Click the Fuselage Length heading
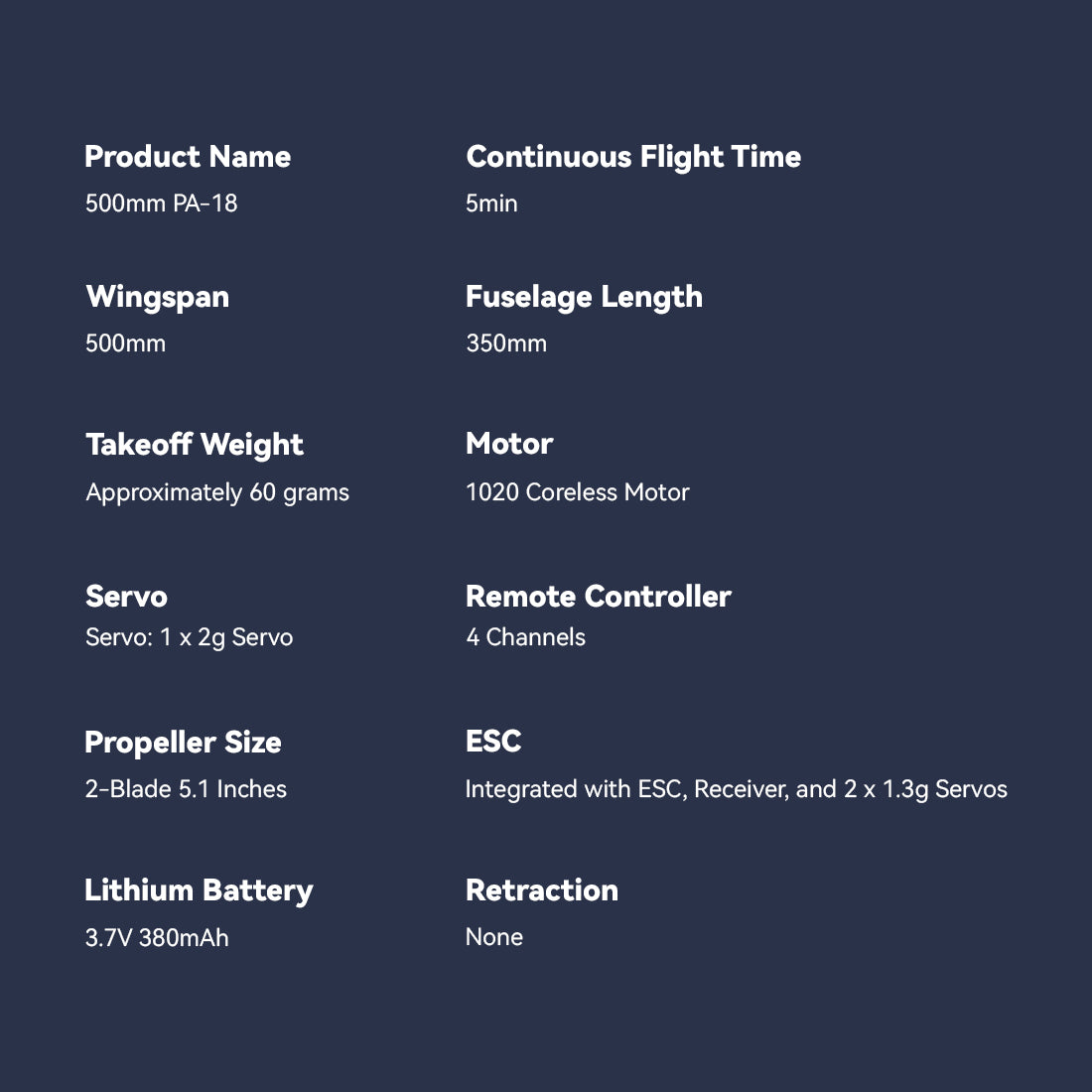1092x1092 pixels. pos(584,297)
